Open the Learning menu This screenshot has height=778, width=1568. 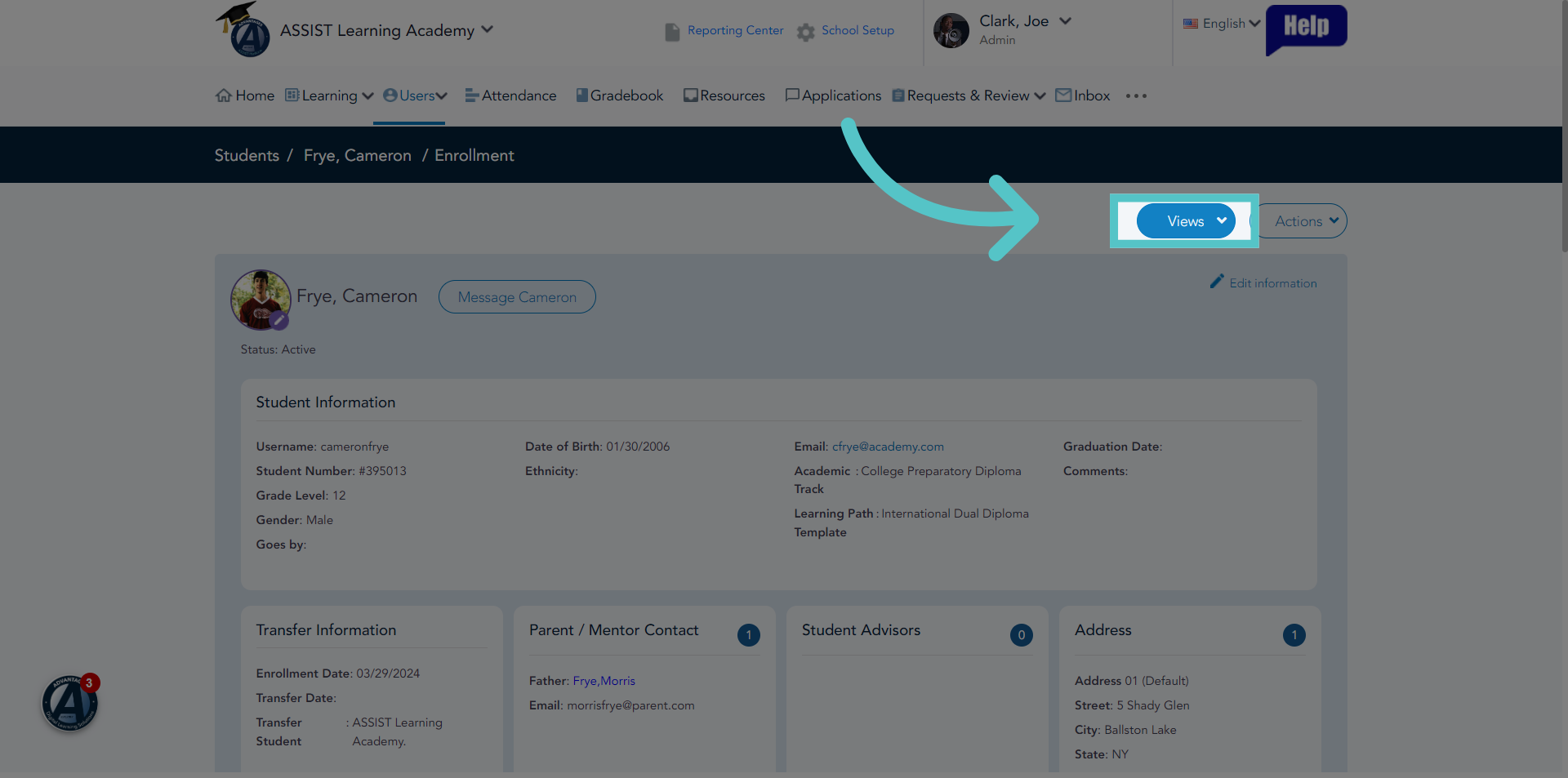point(329,96)
